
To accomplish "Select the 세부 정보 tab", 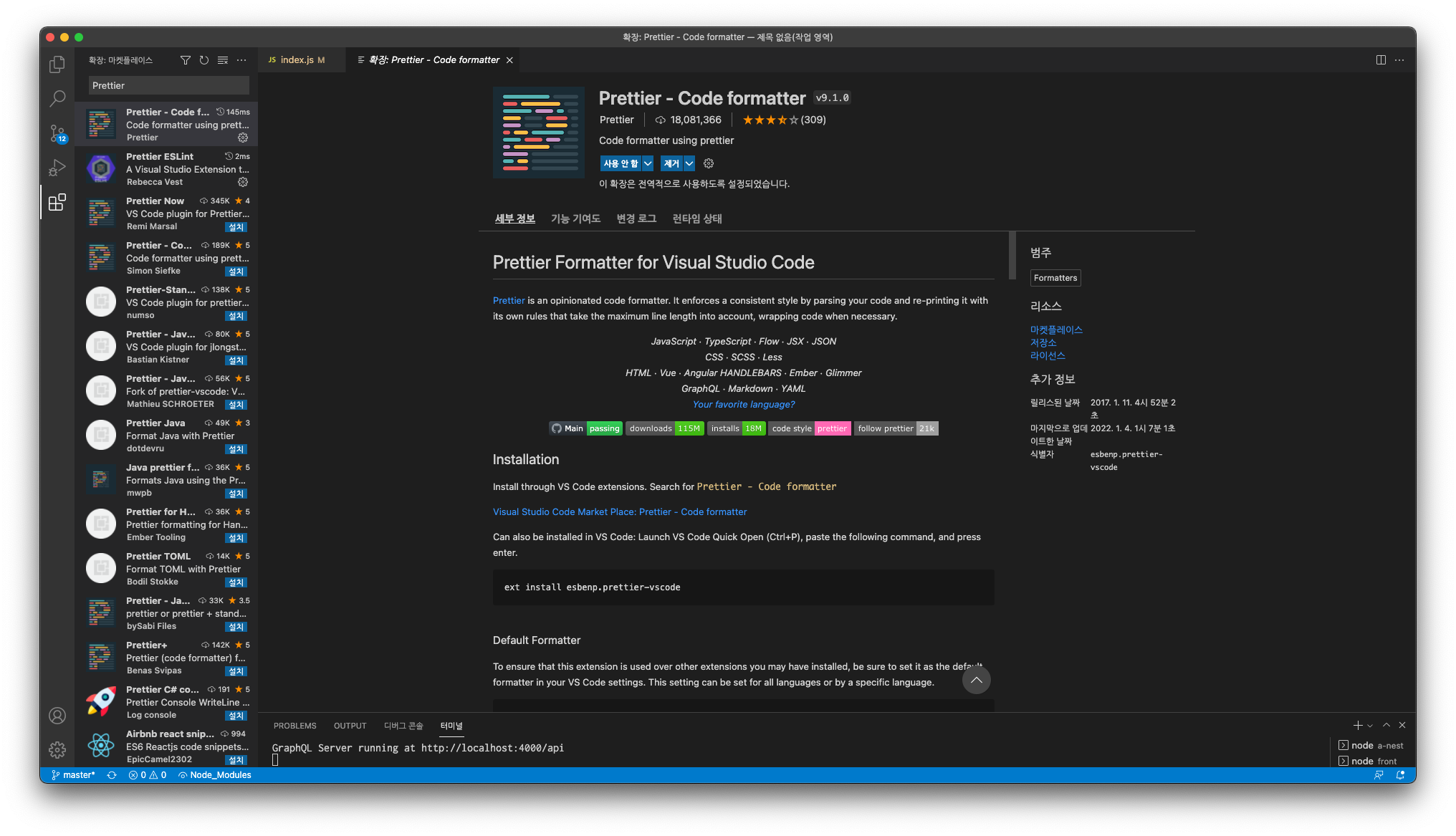I will click(515, 218).
